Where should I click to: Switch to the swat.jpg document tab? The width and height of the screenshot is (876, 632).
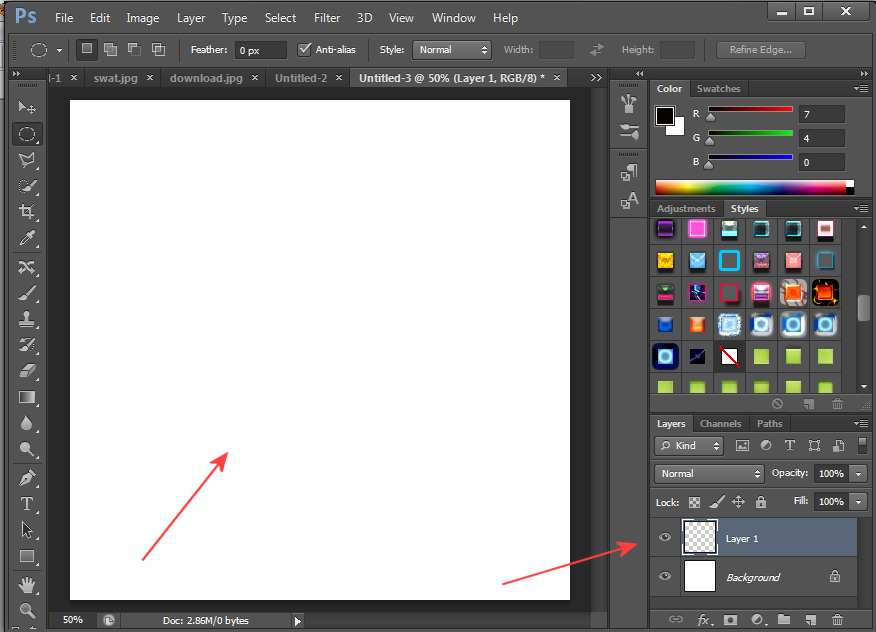tap(116, 78)
